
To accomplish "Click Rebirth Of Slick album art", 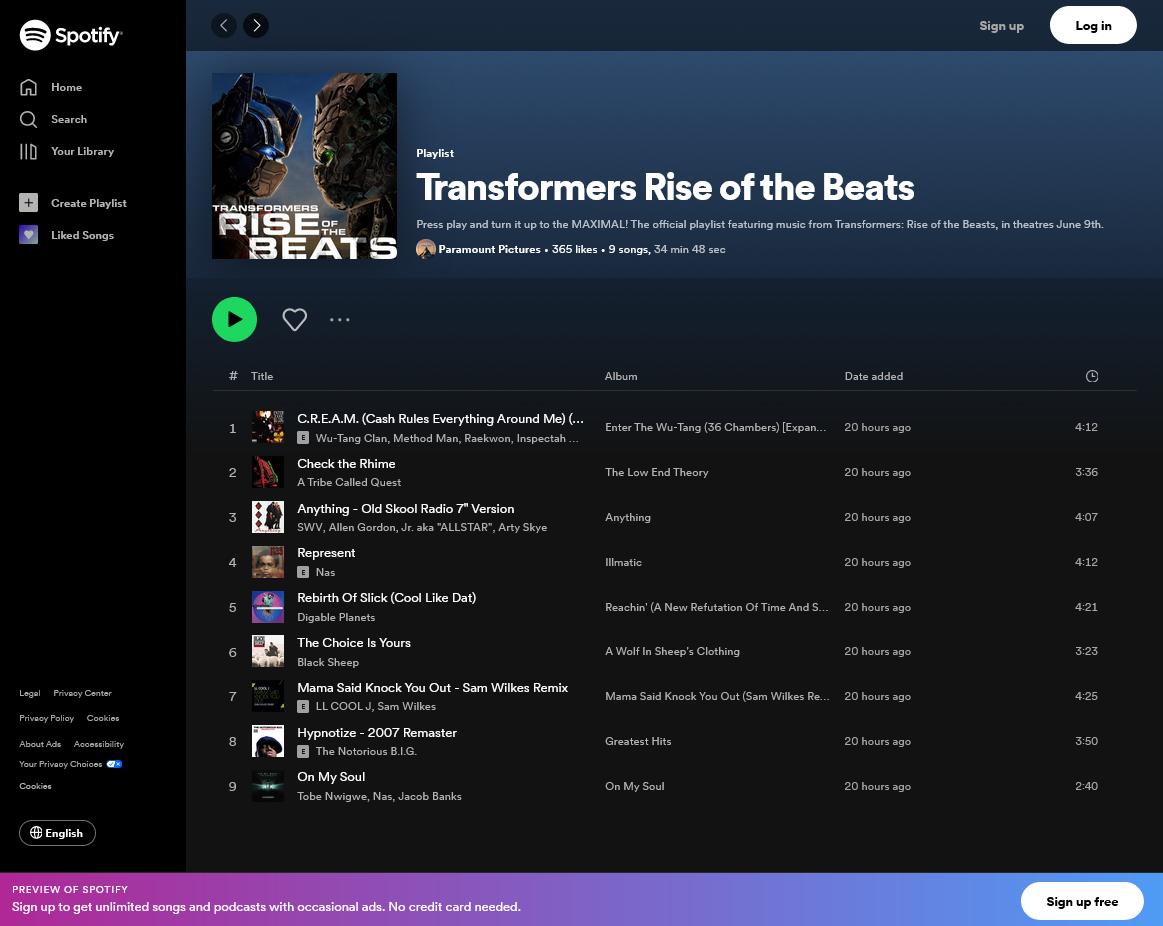I will [x=268, y=607].
